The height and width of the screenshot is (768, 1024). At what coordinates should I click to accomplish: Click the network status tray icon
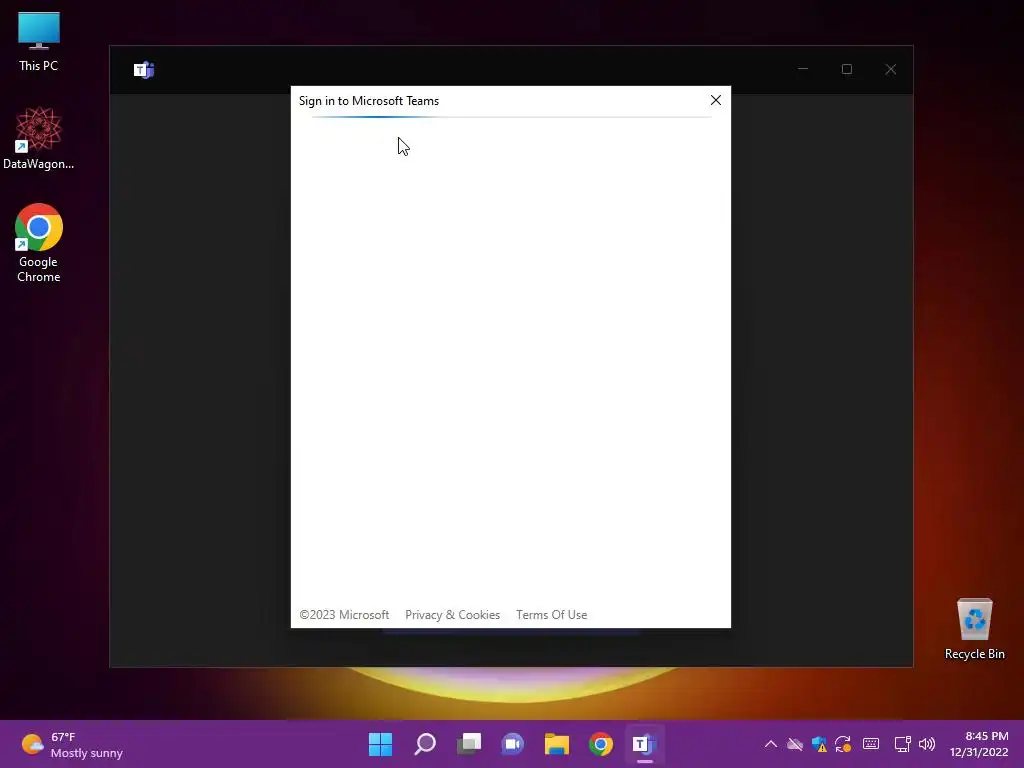coord(903,744)
